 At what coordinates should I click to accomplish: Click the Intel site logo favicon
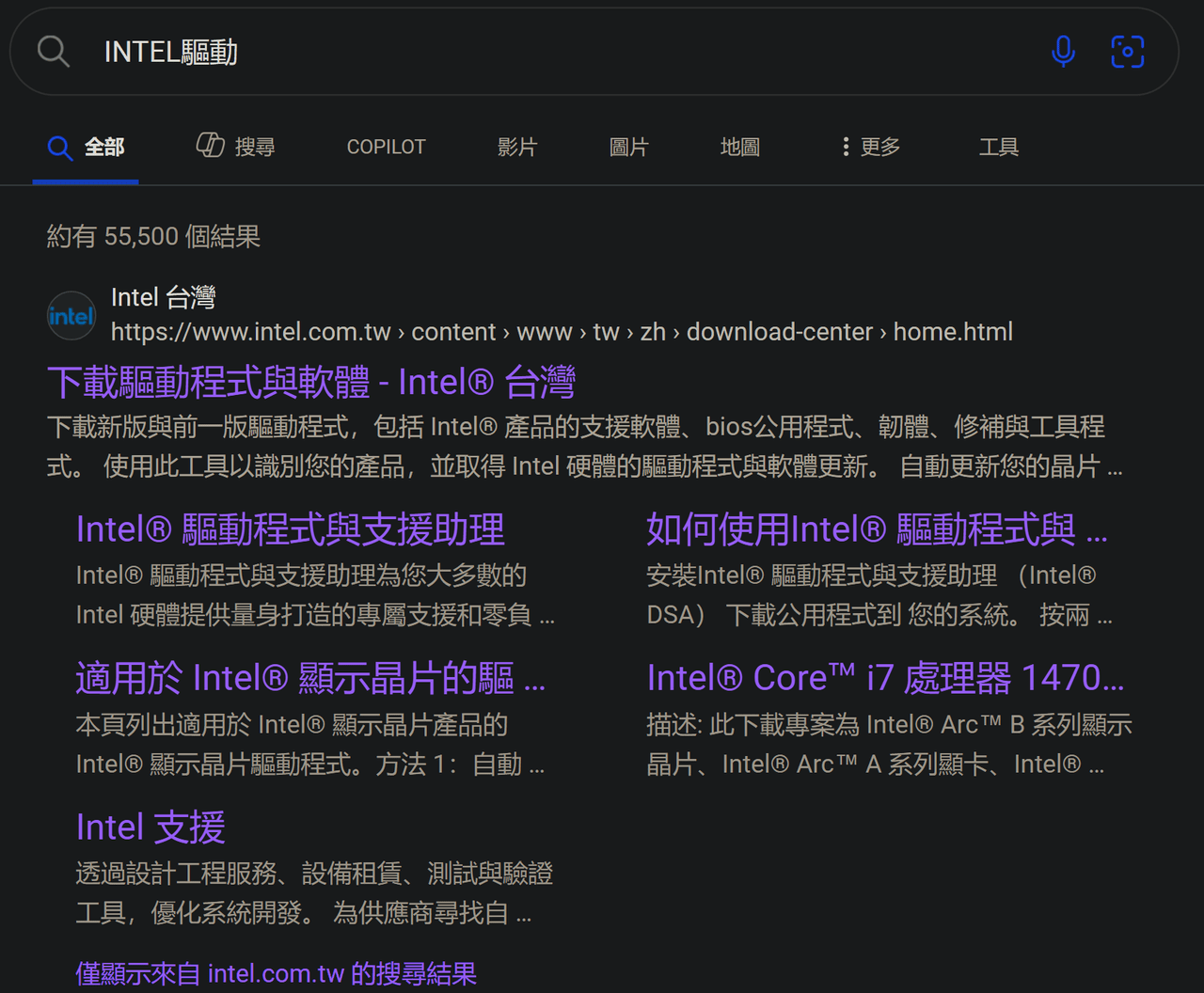click(x=71, y=316)
